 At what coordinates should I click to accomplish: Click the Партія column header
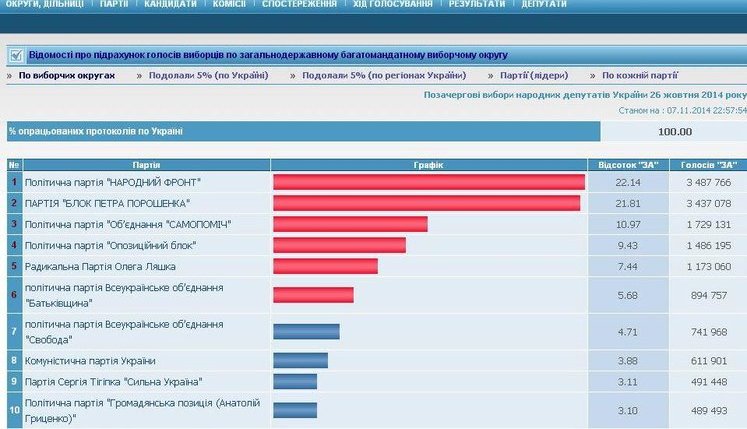146,165
